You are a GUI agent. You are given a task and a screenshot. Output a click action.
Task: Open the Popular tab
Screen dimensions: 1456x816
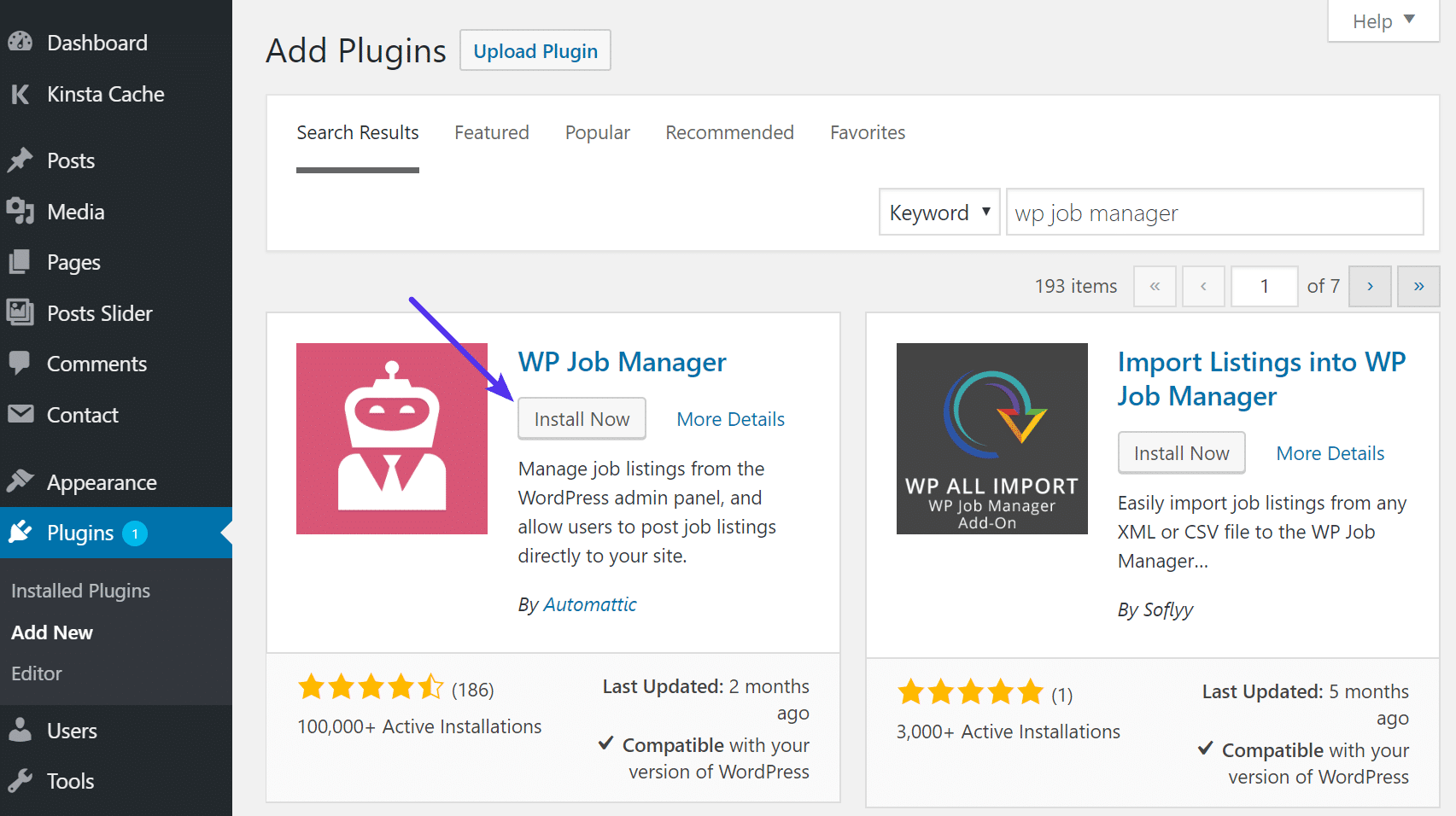[x=597, y=132]
